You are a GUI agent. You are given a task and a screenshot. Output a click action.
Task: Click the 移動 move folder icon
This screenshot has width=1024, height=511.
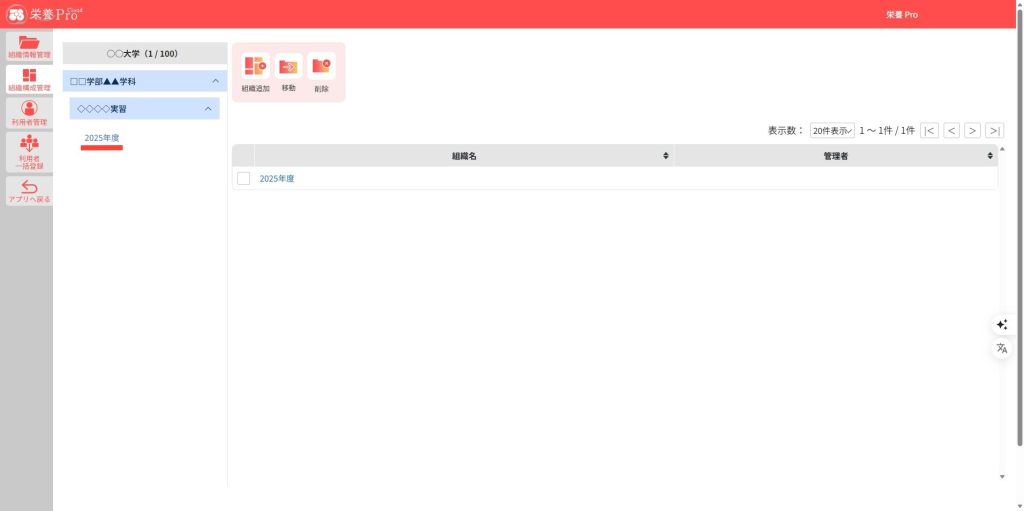[x=288, y=67]
